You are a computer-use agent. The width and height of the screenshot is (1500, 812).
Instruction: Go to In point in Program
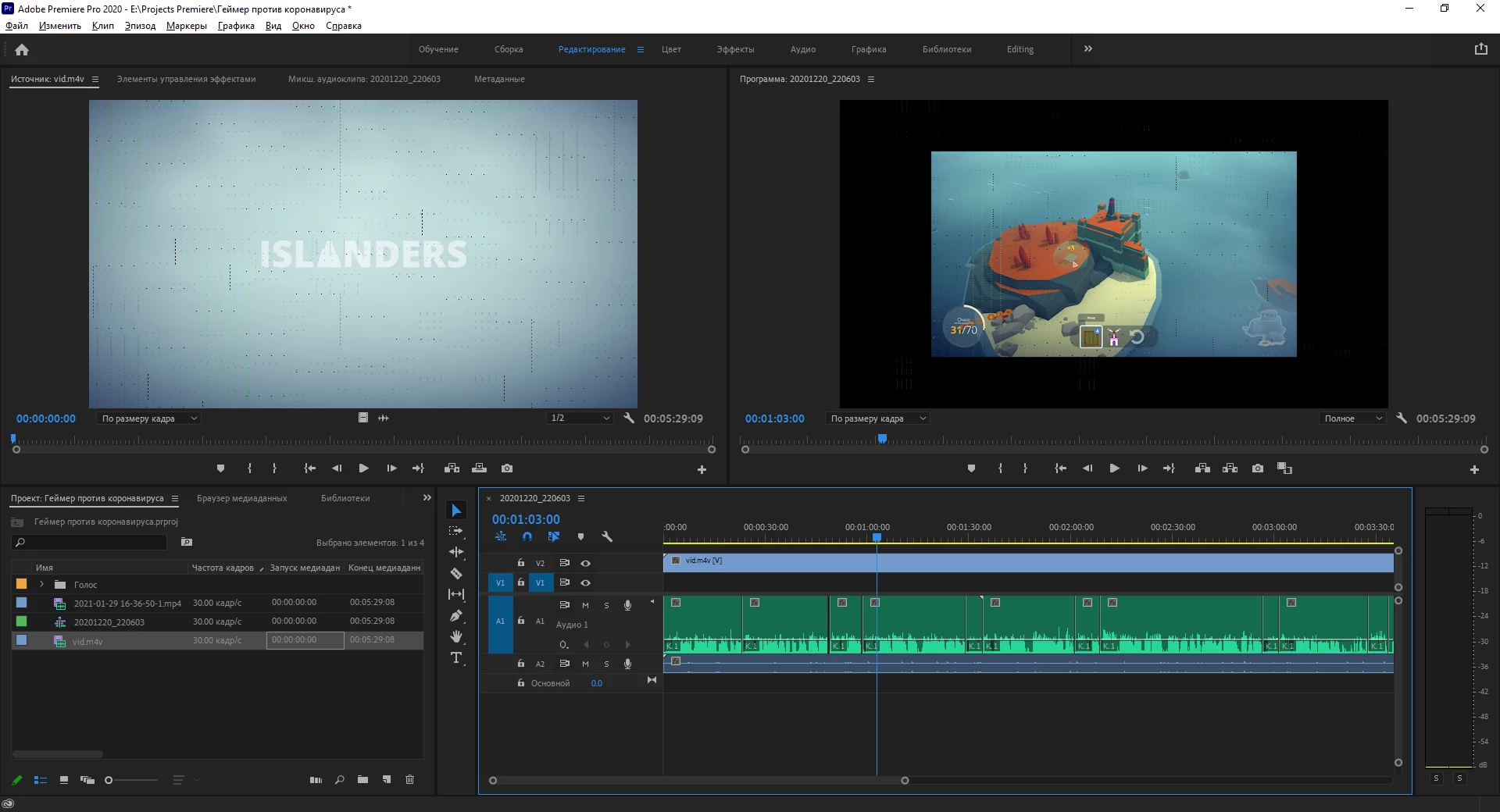[x=1060, y=468]
